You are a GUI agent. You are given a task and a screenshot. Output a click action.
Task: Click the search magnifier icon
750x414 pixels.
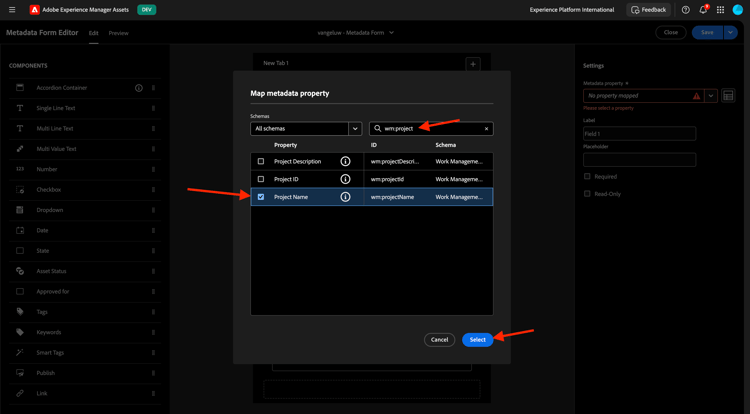click(x=377, y=129)
